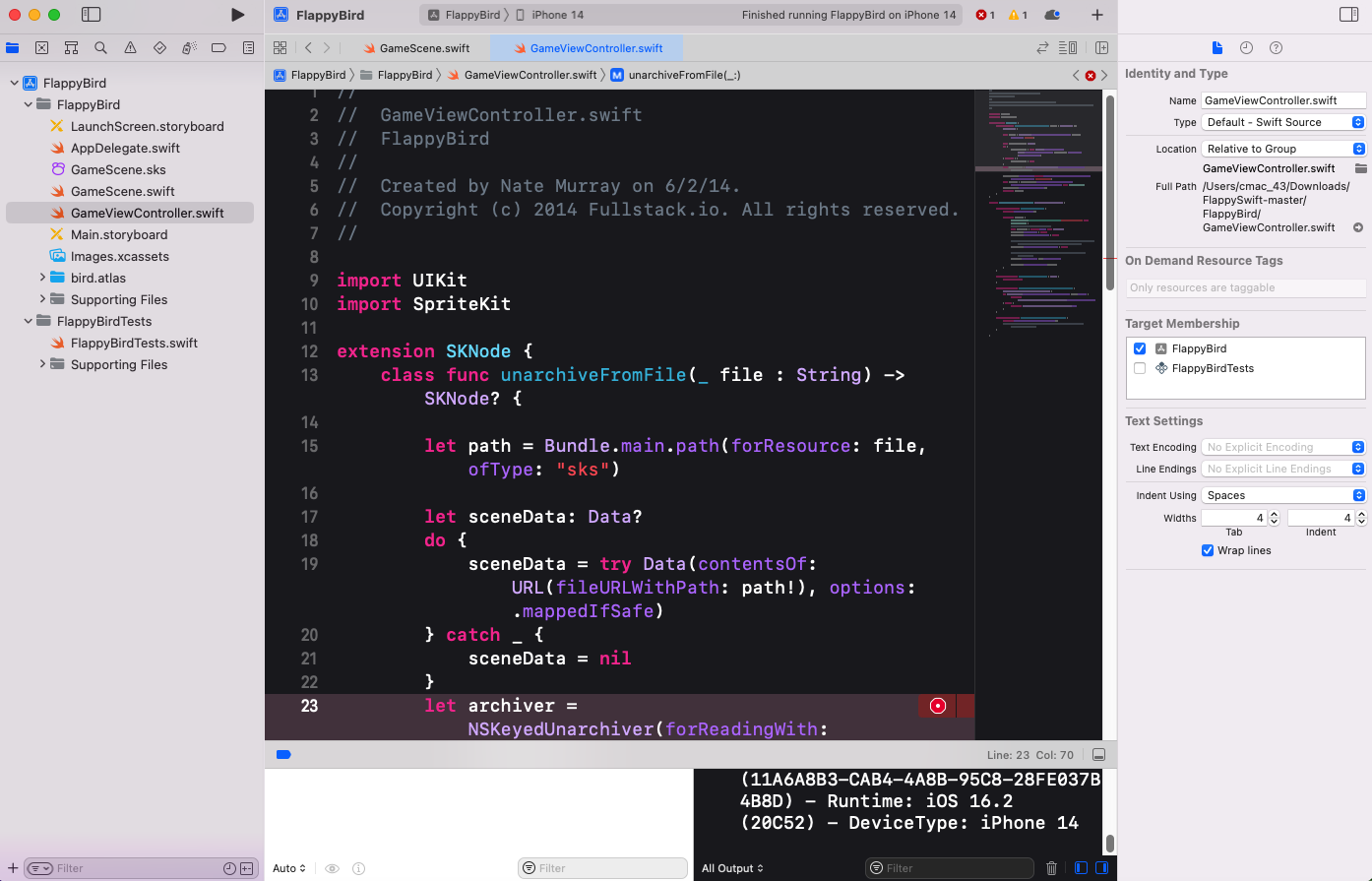Expand Supporting Files under FlappyBird

tap(42, 299)
